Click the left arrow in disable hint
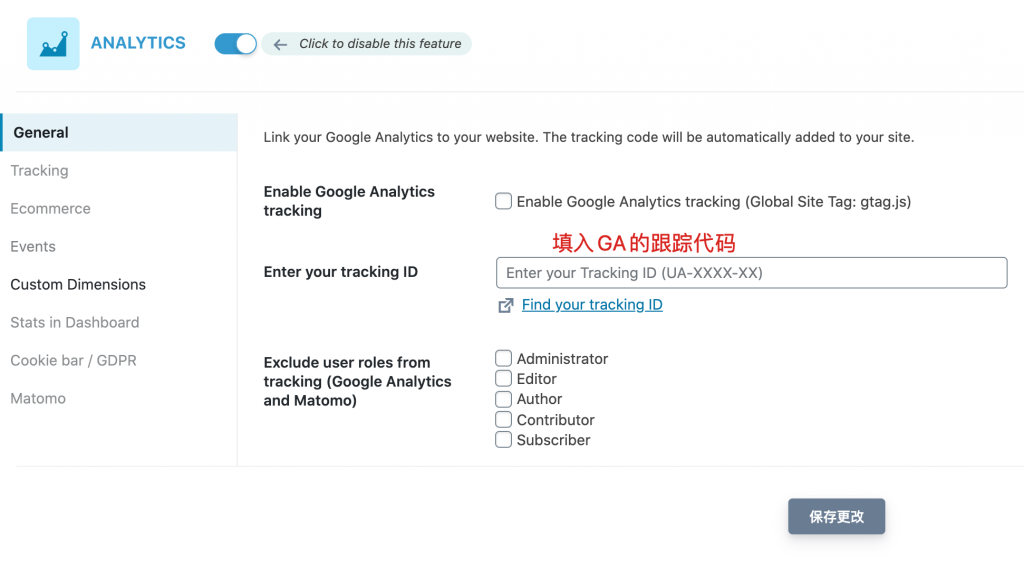 pyautogui.click(x=280, y=44)
